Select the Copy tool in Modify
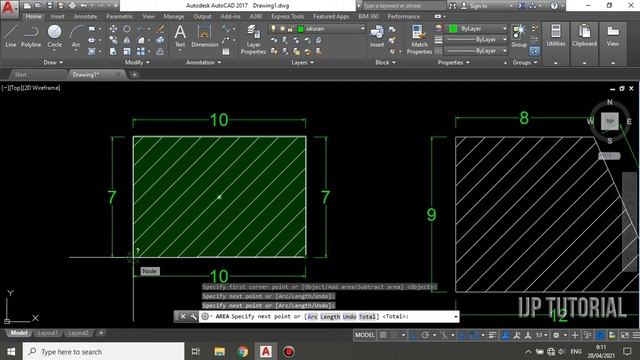640x360 pixels. click(x=113, y=40)
